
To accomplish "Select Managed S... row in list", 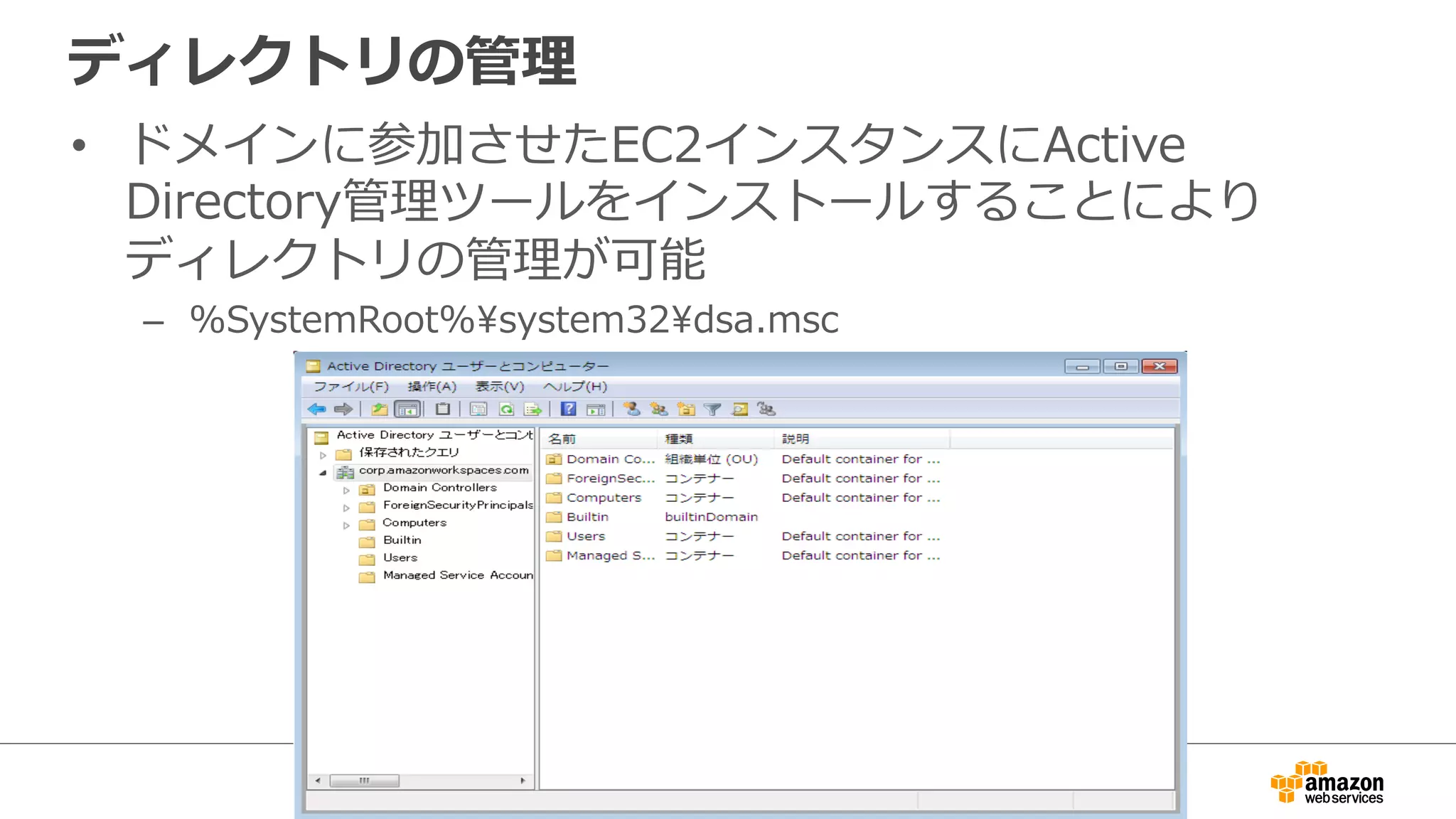I will (x=743, y=555).
